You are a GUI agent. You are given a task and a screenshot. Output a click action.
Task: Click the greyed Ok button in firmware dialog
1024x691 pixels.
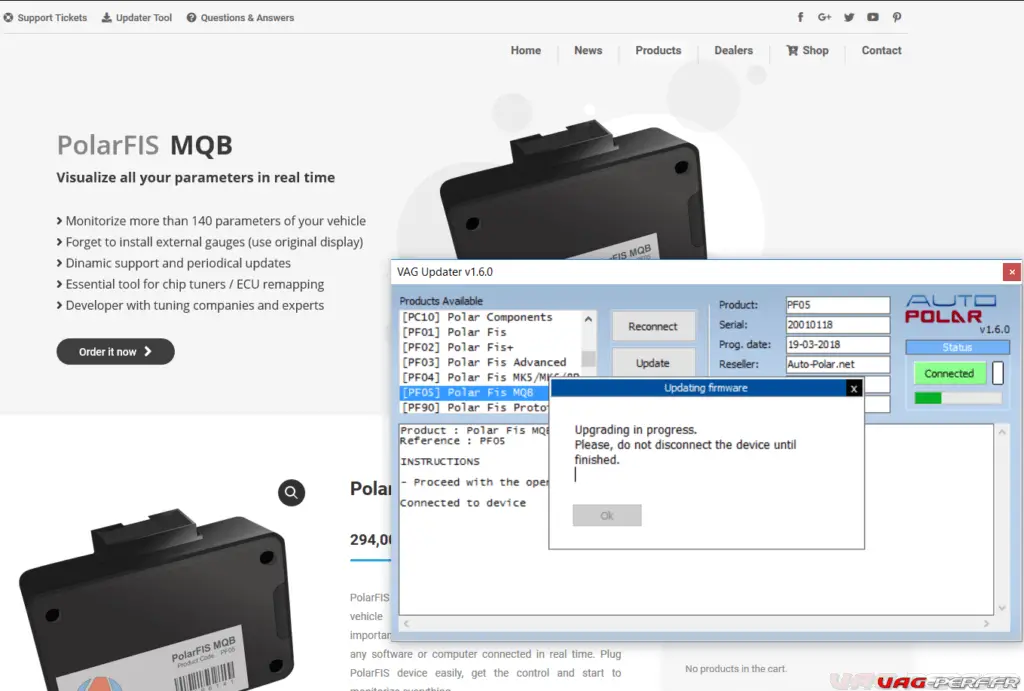[x=607, y=515]
